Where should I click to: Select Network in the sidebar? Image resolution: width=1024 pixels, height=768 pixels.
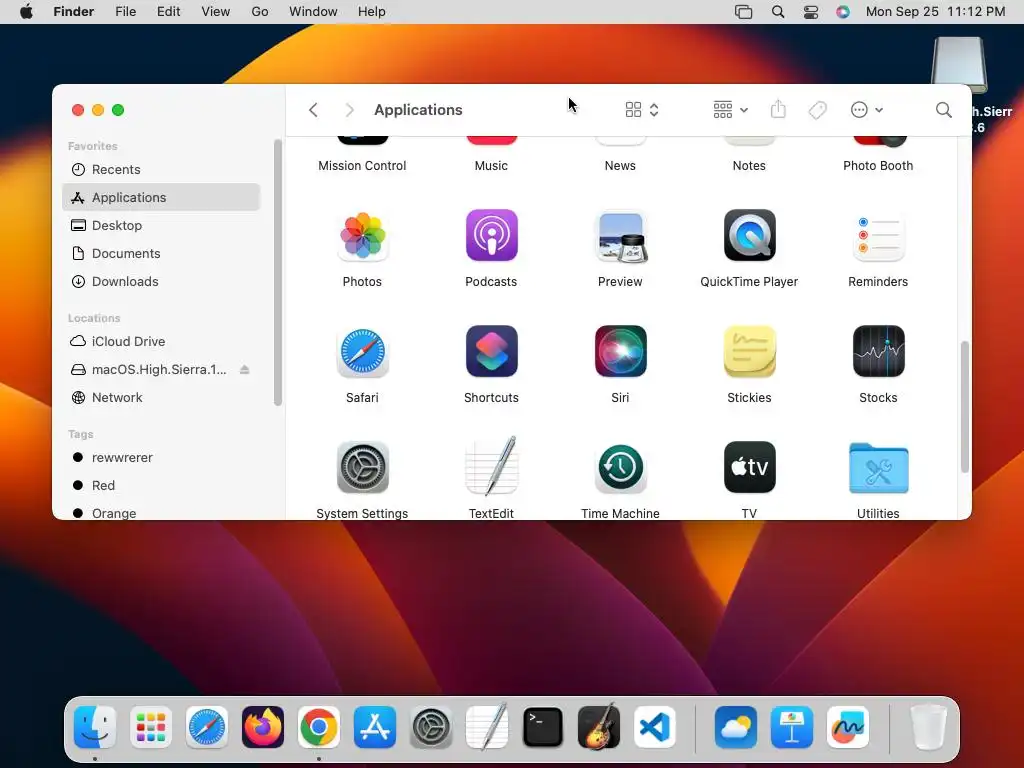coord(161,398)
